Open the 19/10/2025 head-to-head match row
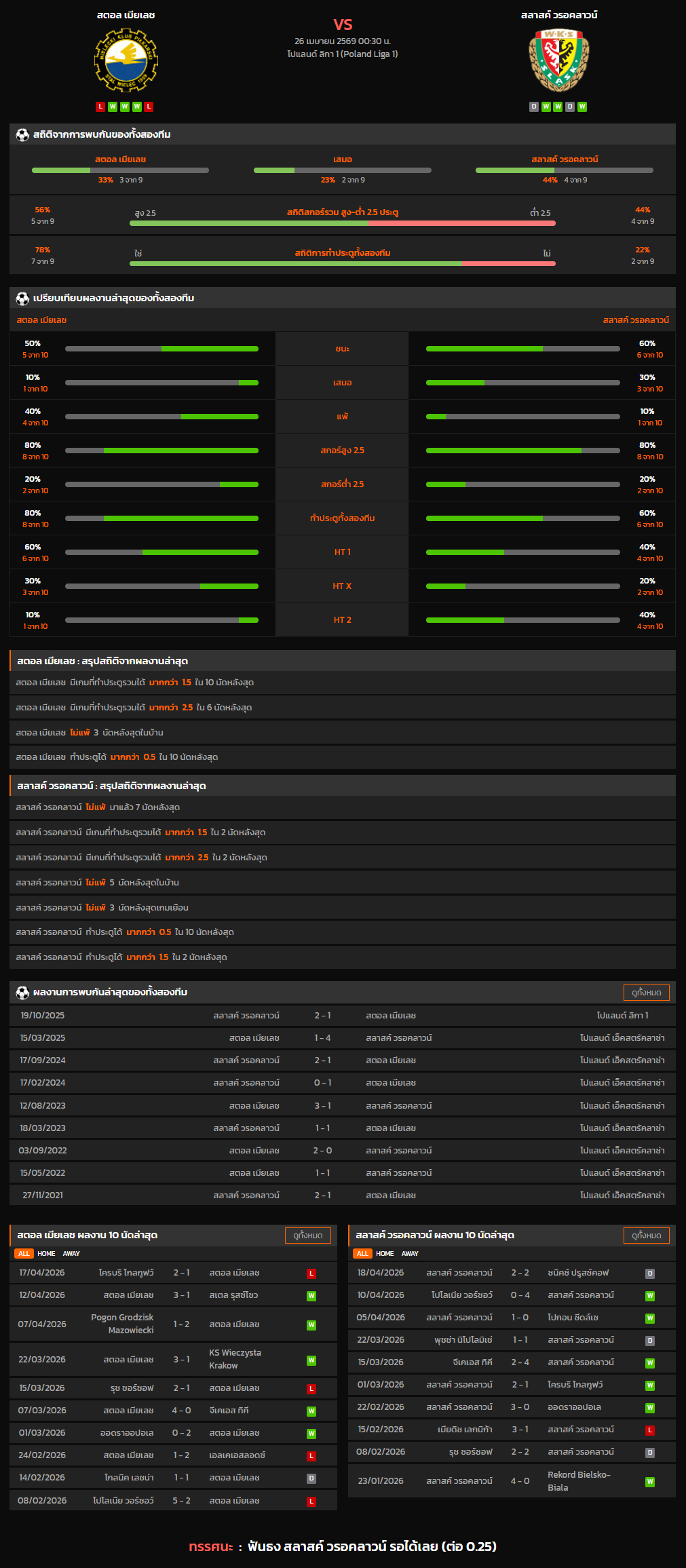Screen dimensions: 686x1568 342,1016
